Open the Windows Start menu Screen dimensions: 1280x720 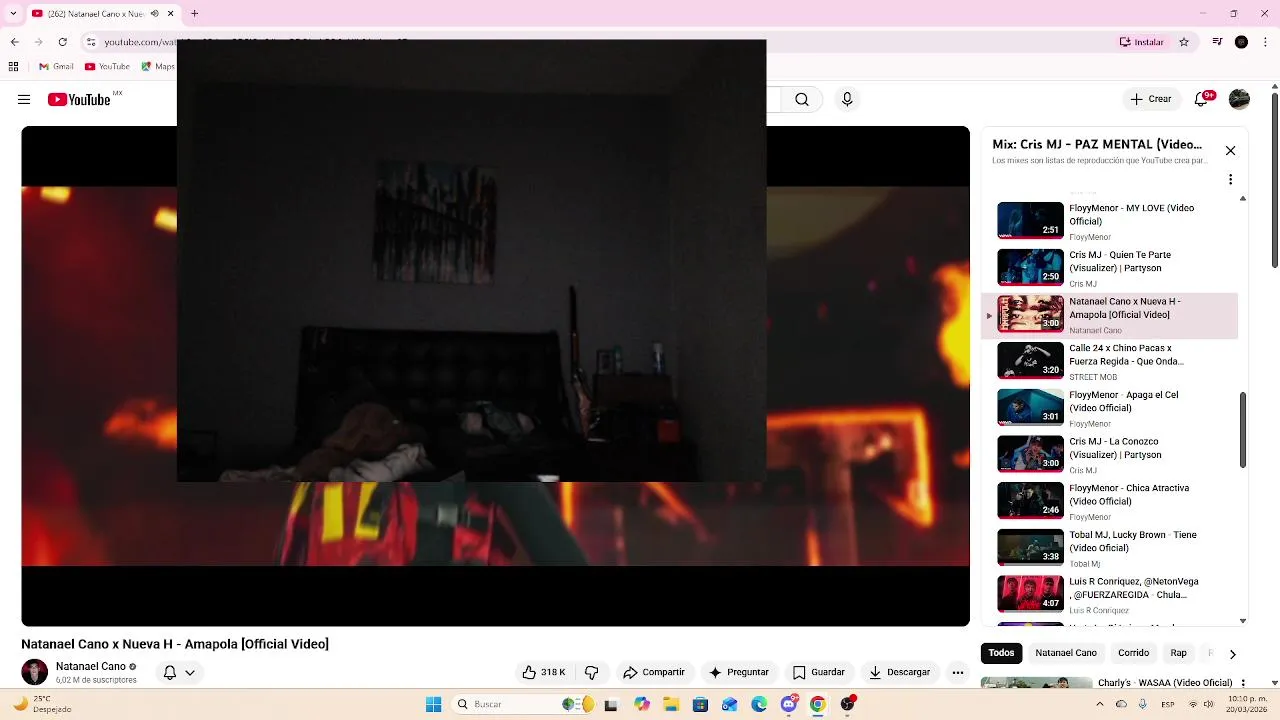point(433,704)
